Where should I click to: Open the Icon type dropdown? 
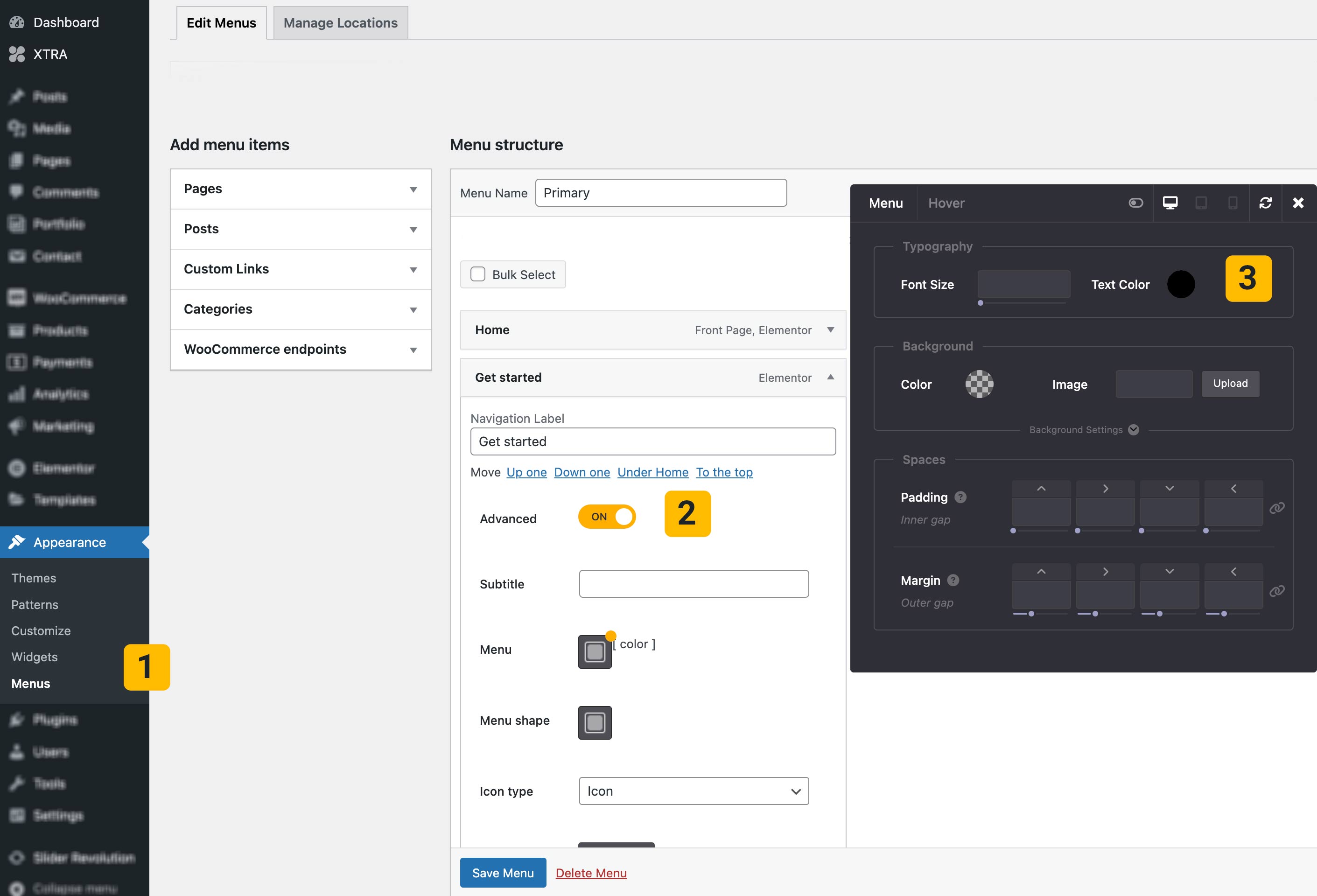[x=694, y=791]
